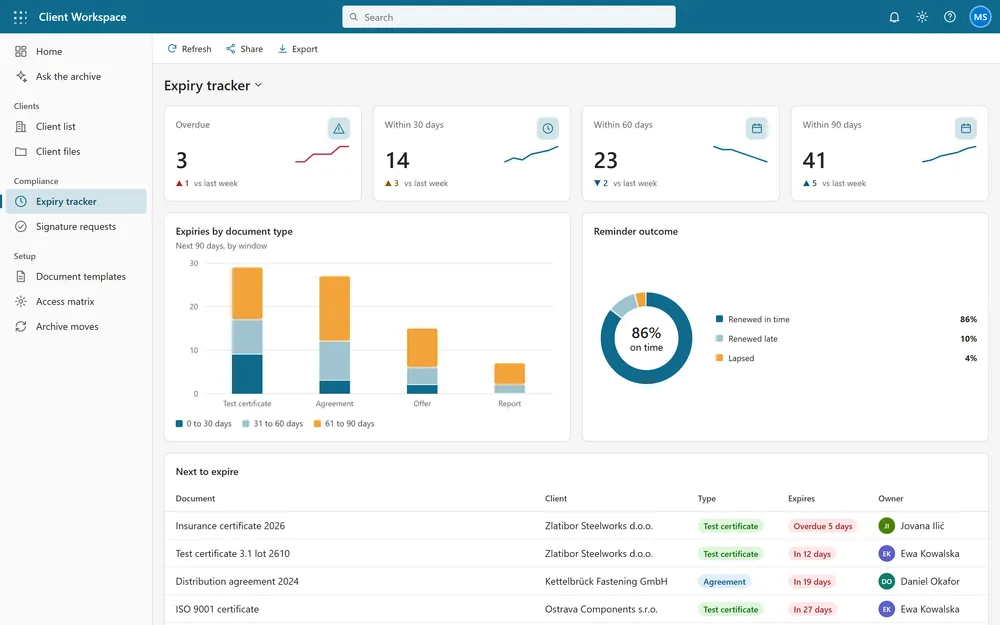The width and height of the screenshot is (1000, 625).
Task: Click owner Daniel Okafor
Action: pyautogui.click(x=919, y=582)
